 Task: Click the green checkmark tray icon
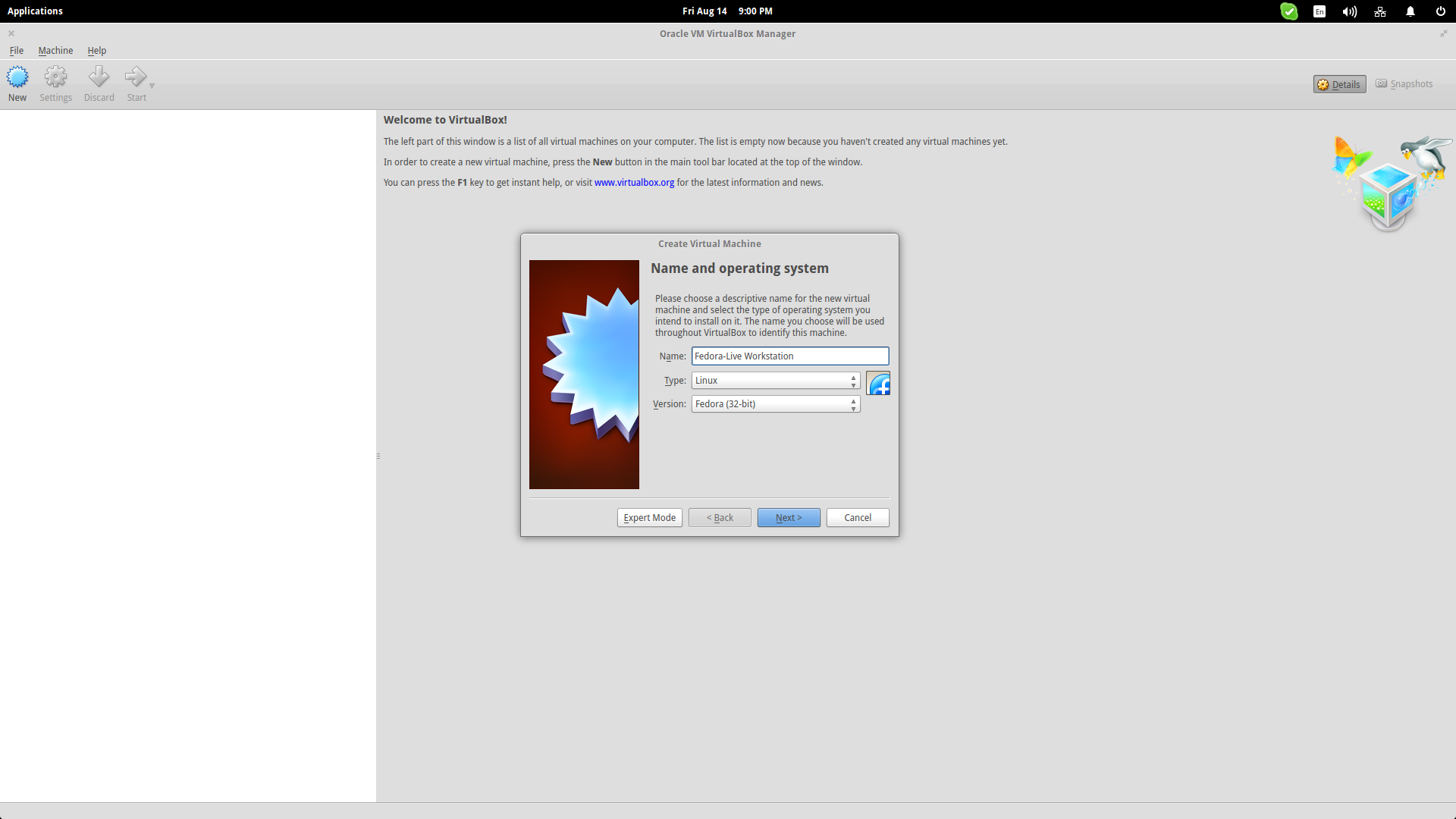[1288, 11]
